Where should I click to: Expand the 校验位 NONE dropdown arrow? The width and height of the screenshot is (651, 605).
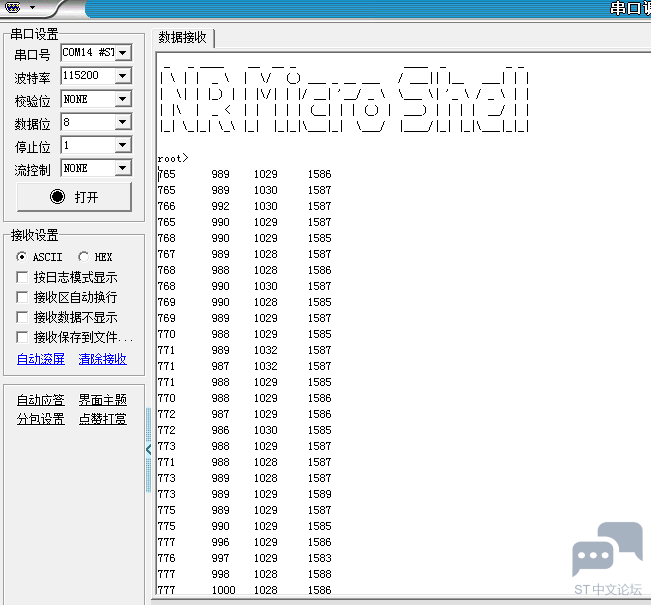123,99
